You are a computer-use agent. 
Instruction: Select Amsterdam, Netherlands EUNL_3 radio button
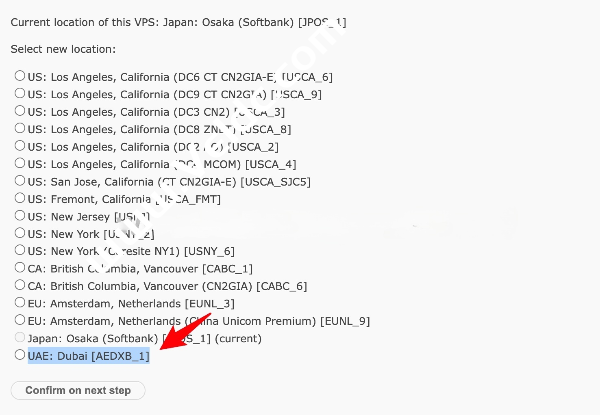20,303
